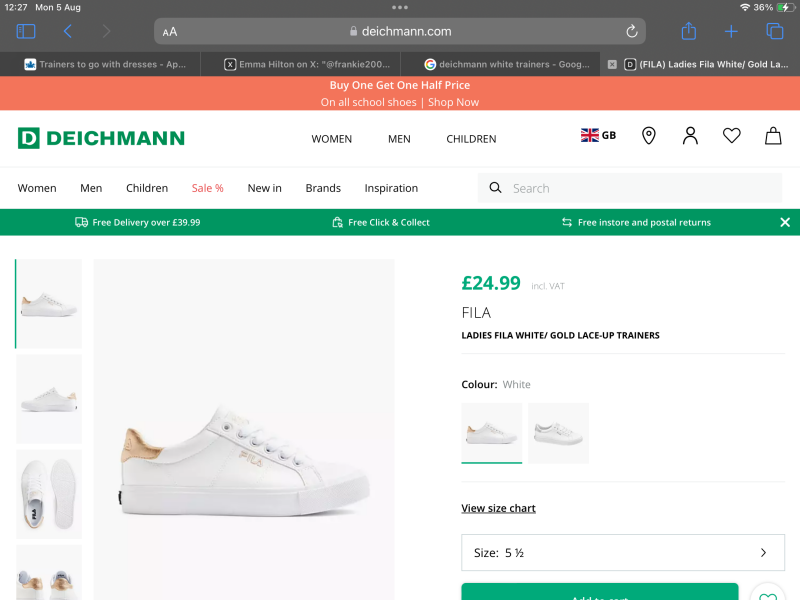Select fourth thumbnail showing gold heels

(49, 572)
